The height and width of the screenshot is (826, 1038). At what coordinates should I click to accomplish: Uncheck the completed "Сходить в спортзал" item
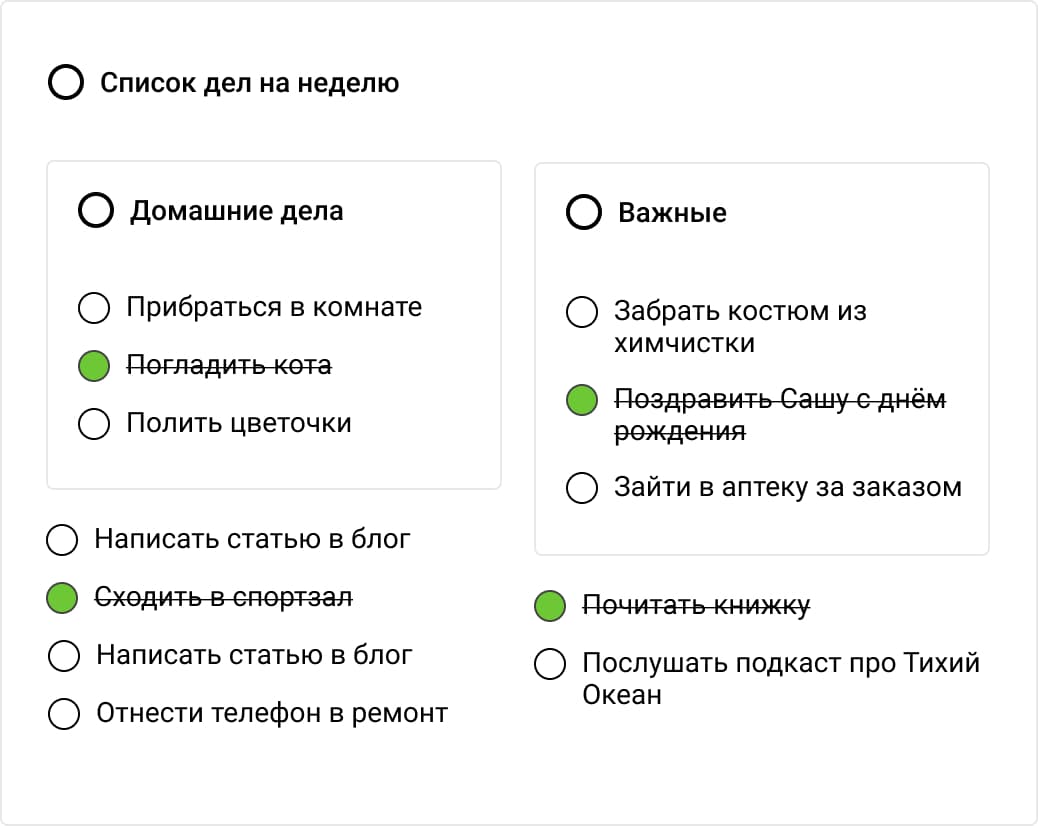62,598
